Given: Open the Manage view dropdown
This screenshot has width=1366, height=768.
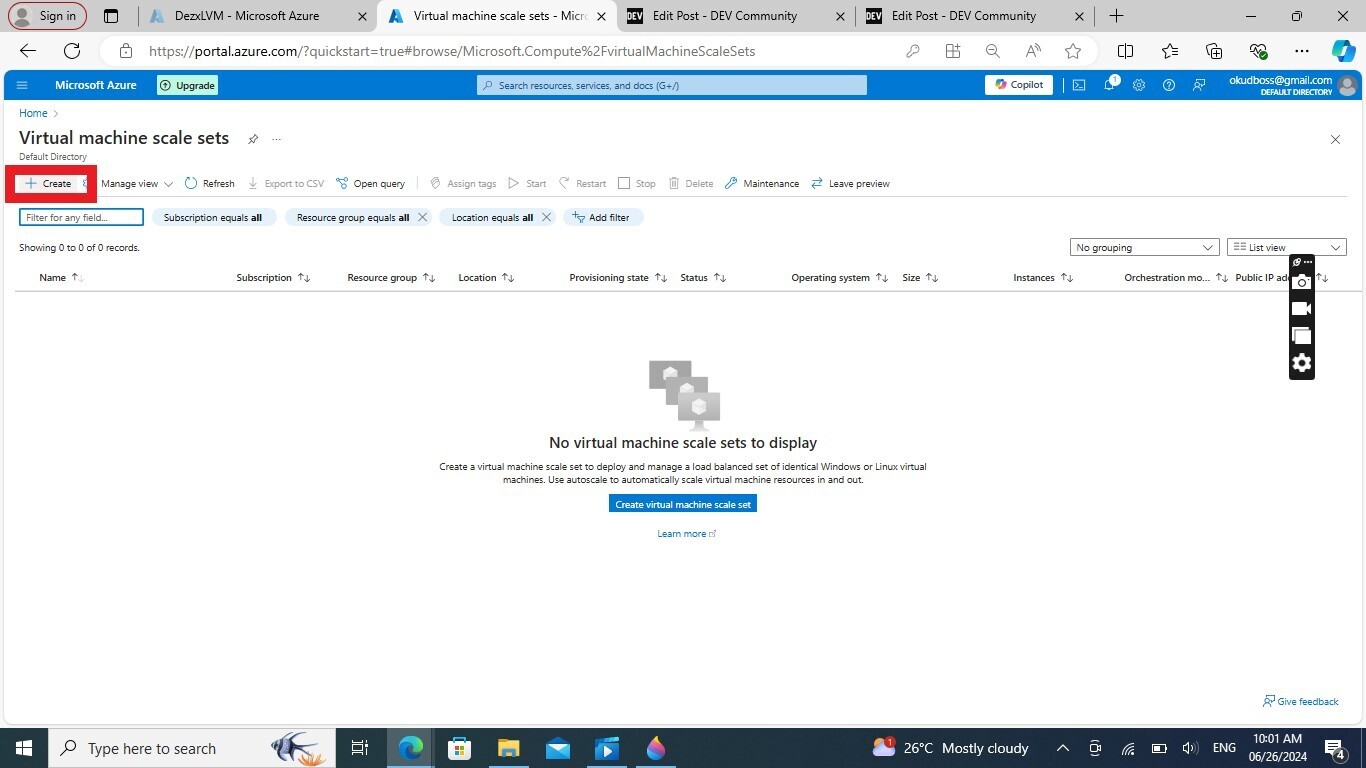Looking at the screenshot, I should click(137, 183).
